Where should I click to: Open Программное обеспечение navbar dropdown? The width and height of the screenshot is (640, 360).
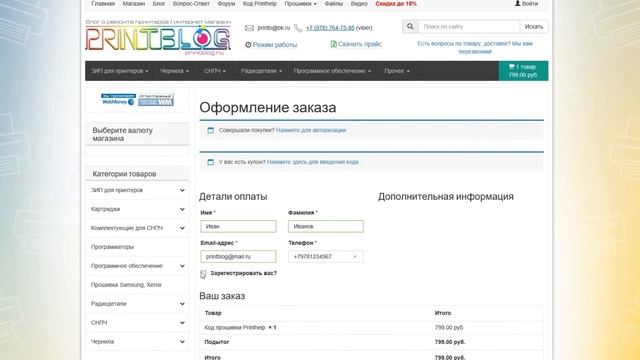[333, 71]
